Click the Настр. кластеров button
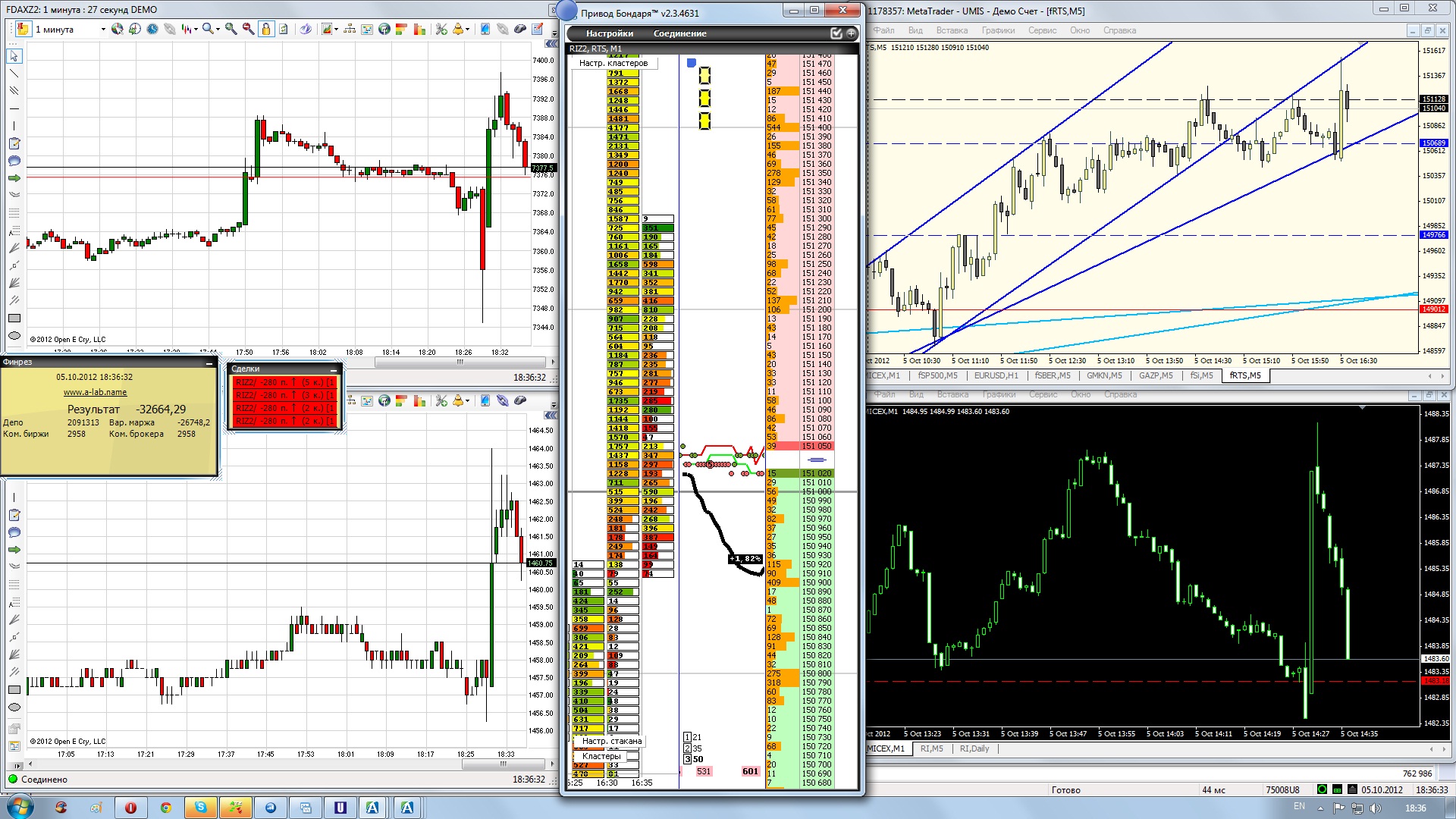1456x819 pixels. pos(613,63)
